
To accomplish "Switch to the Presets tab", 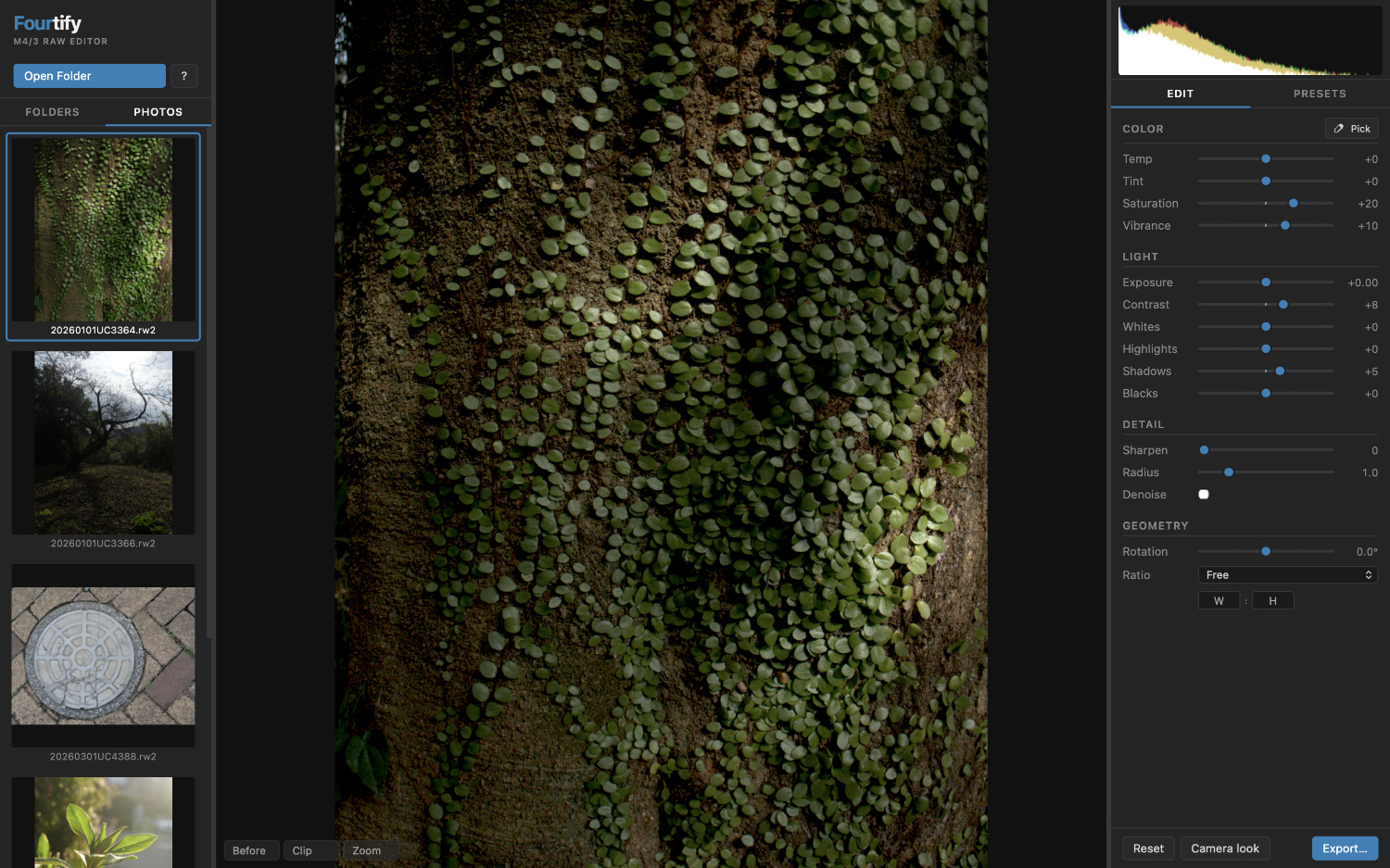I will 1319,94.
